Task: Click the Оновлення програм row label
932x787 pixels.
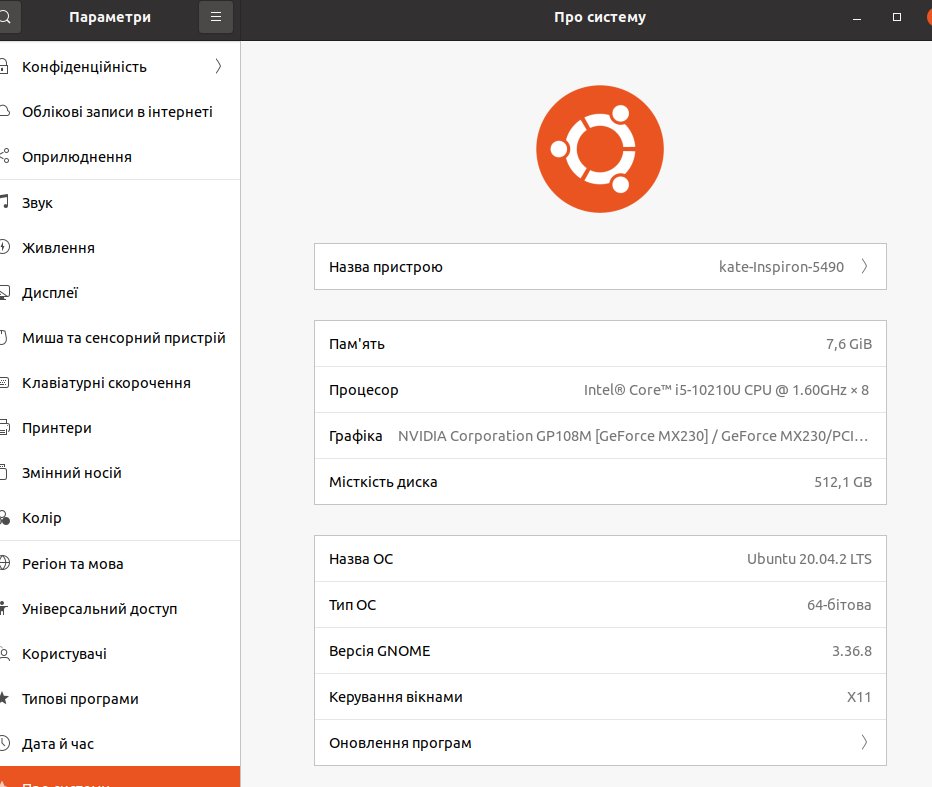Action: [x=400, y=743]
